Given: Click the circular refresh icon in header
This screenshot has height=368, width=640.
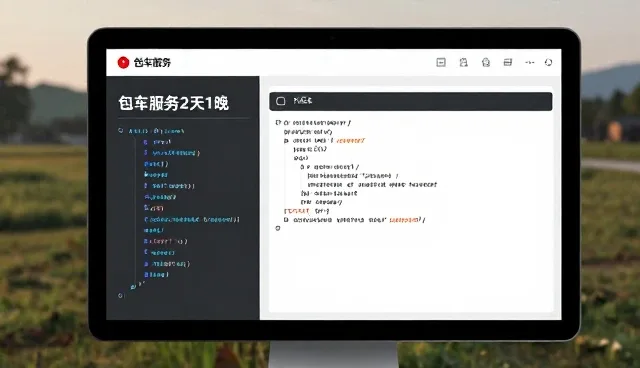Looking at the screenshot, I should click(549, 62).
